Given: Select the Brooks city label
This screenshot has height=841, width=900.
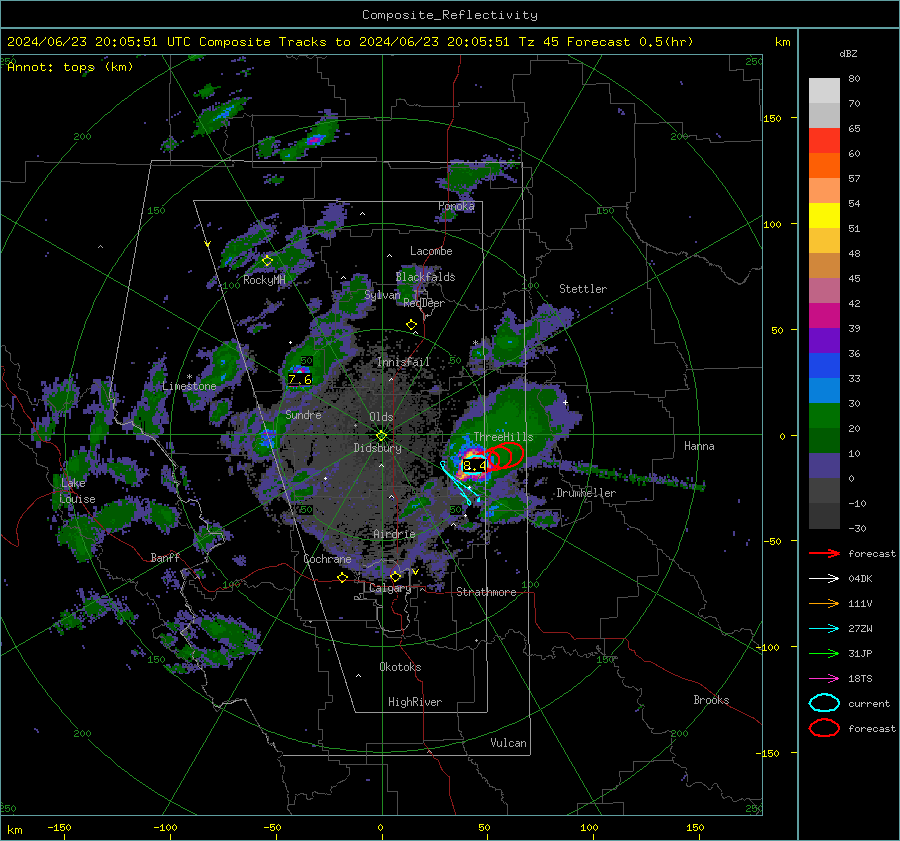Looking at the screenshot, I should 711,700.
